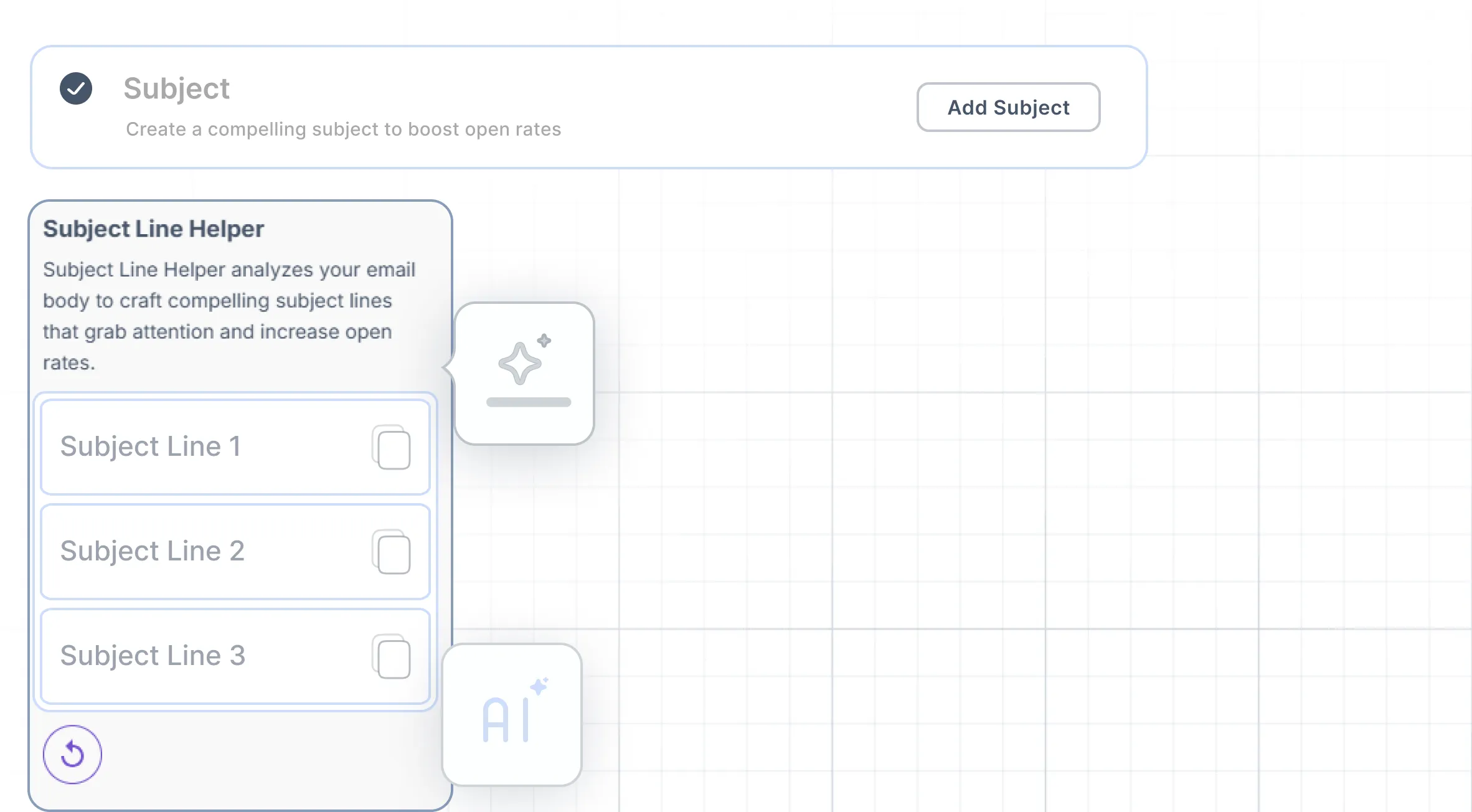Click the large four-point sparkle star icon
Viewport: 1472px width, 812px height.
[519, 364]
